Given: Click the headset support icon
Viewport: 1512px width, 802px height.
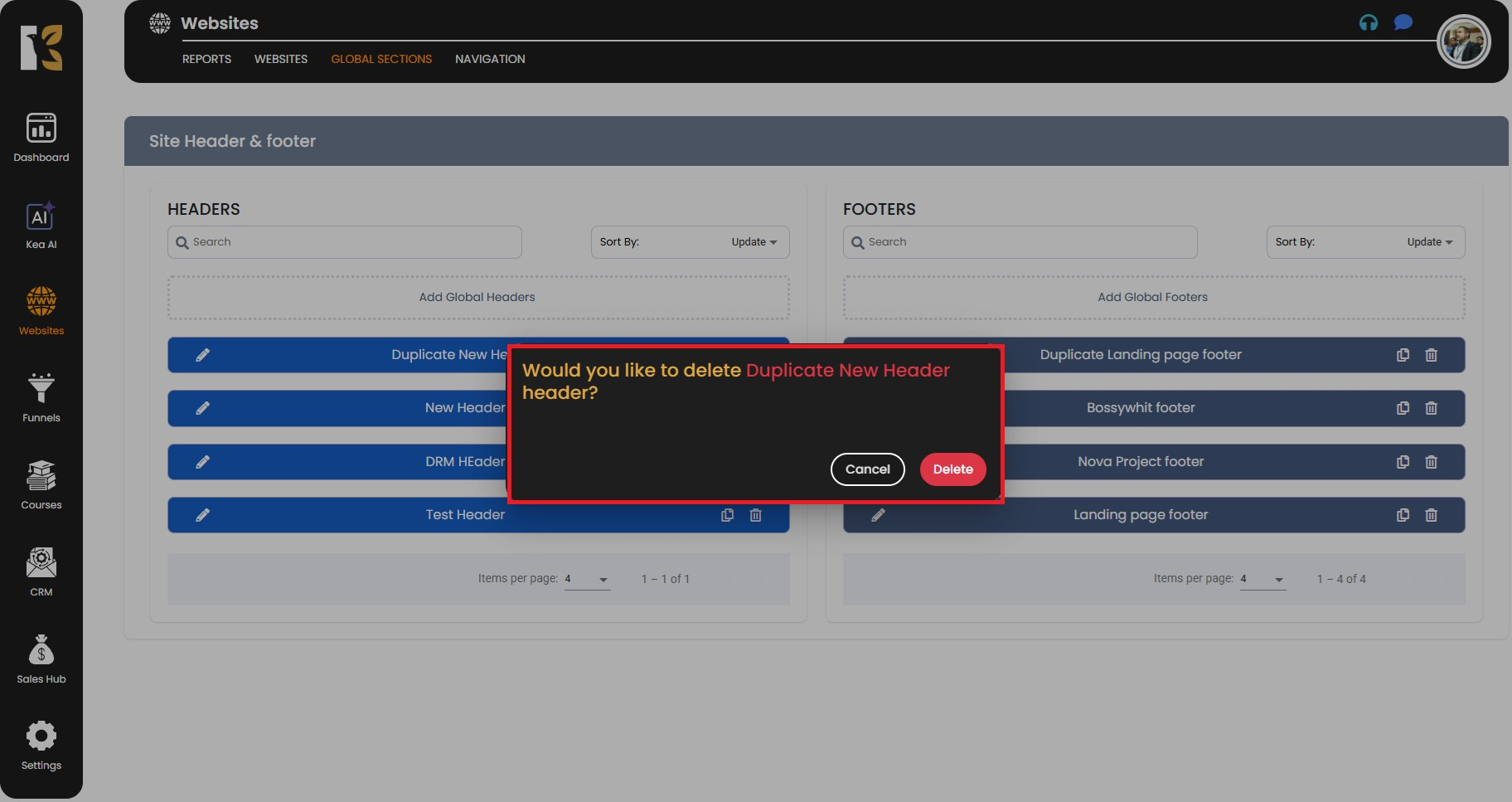Looking at the screenshot, I should [1369, 23].
